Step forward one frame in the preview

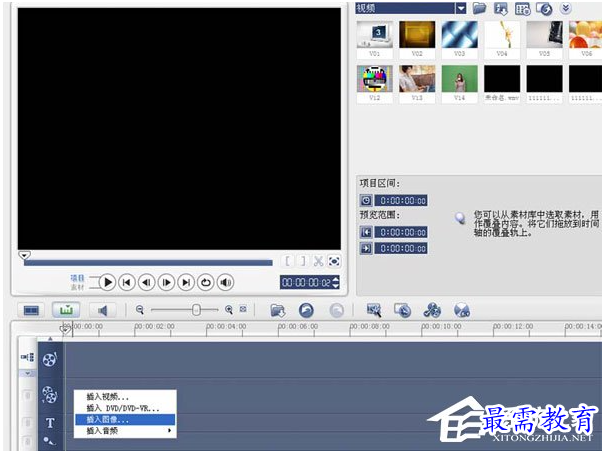(166, 282)
